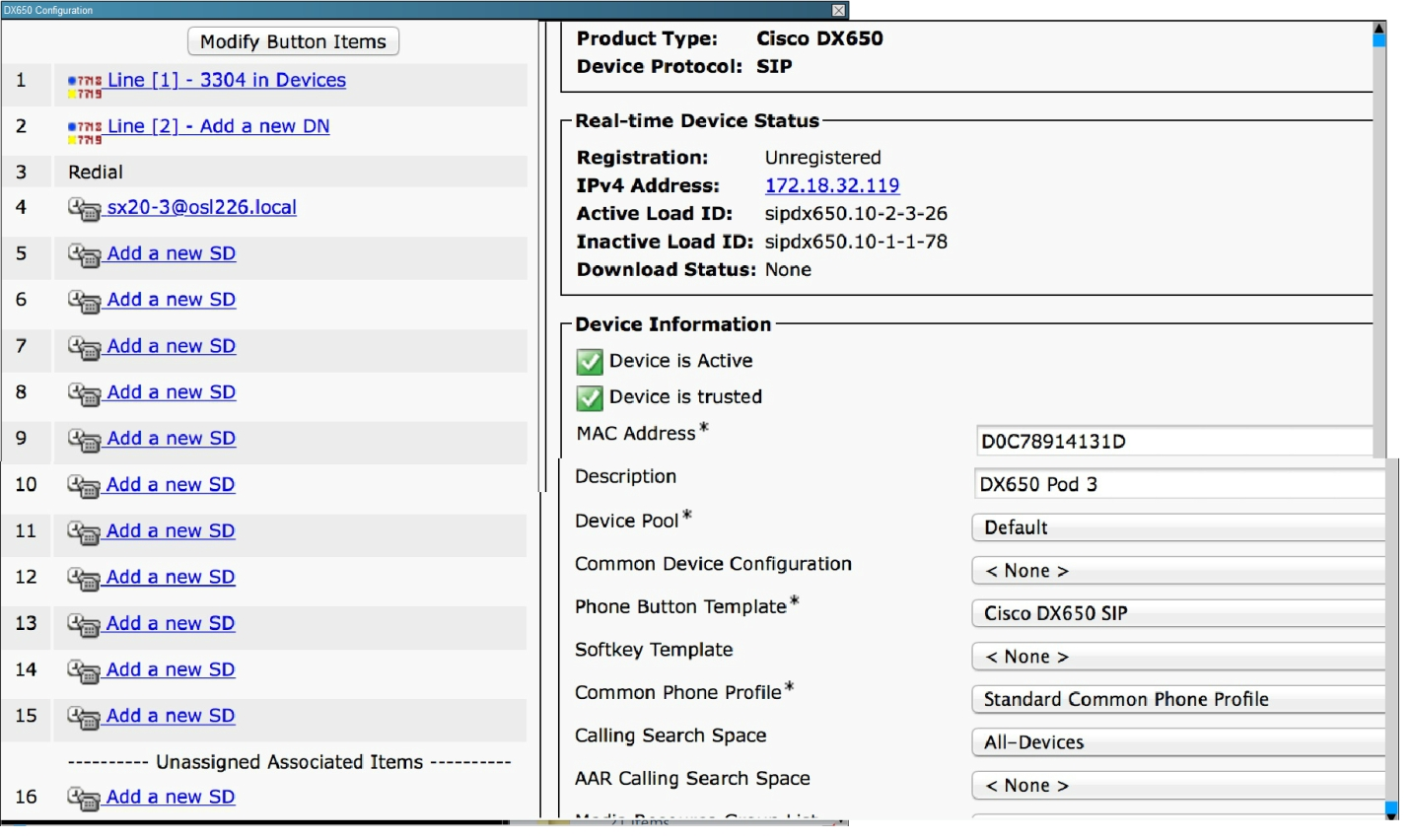Image resolution: width=1412 pixels, height=840 pixels.
Task: Click Add a new SD in row 16
Action: (x=171, y=798)
